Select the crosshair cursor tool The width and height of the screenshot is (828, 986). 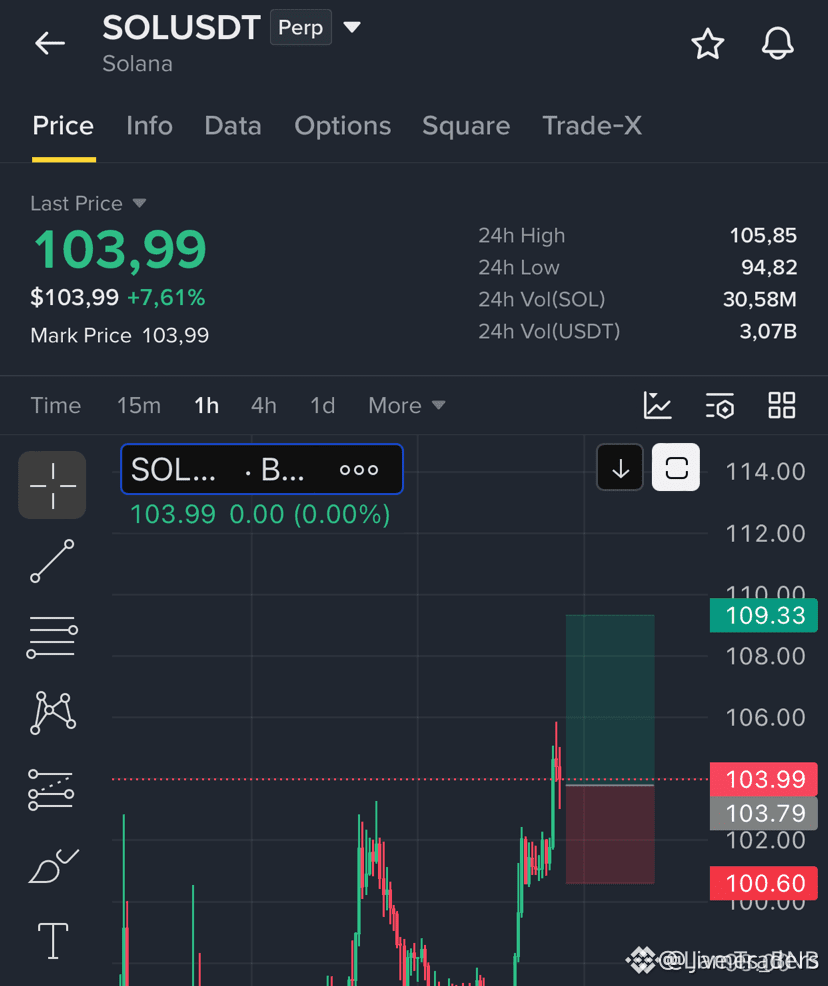52,485
